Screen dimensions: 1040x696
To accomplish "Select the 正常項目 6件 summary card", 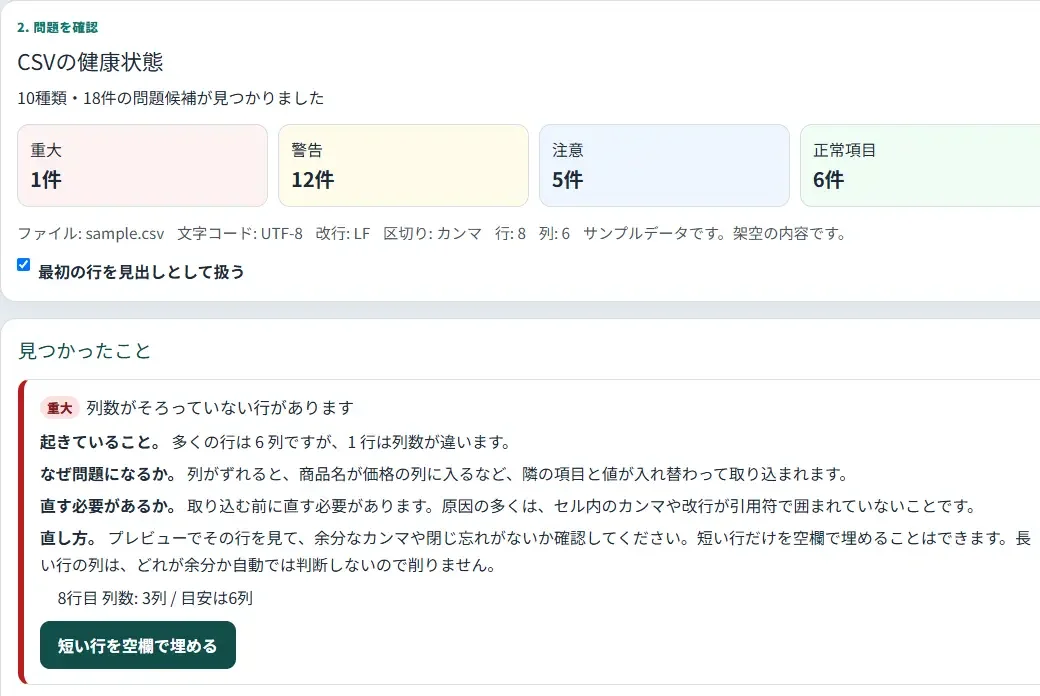I will click(x=921, y=165).
